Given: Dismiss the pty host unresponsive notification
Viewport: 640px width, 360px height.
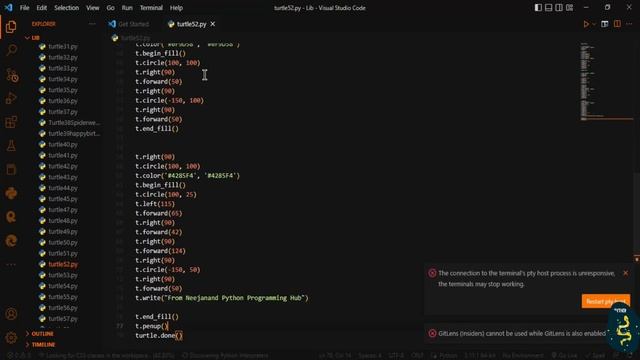Looking at the screenshot, I should [x=626, y=273].
